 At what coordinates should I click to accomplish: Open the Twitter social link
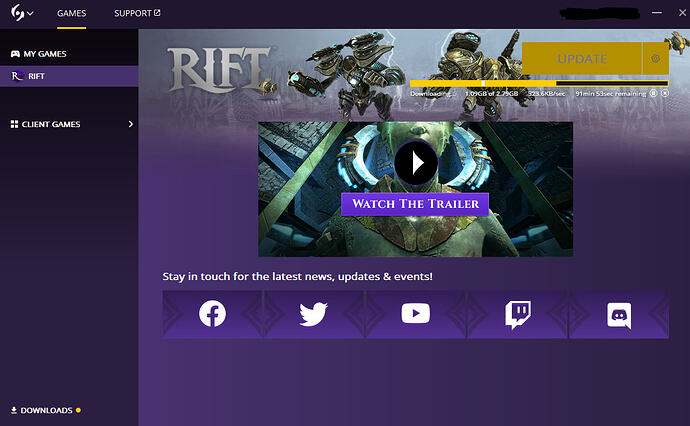click(x=314, y=314)
